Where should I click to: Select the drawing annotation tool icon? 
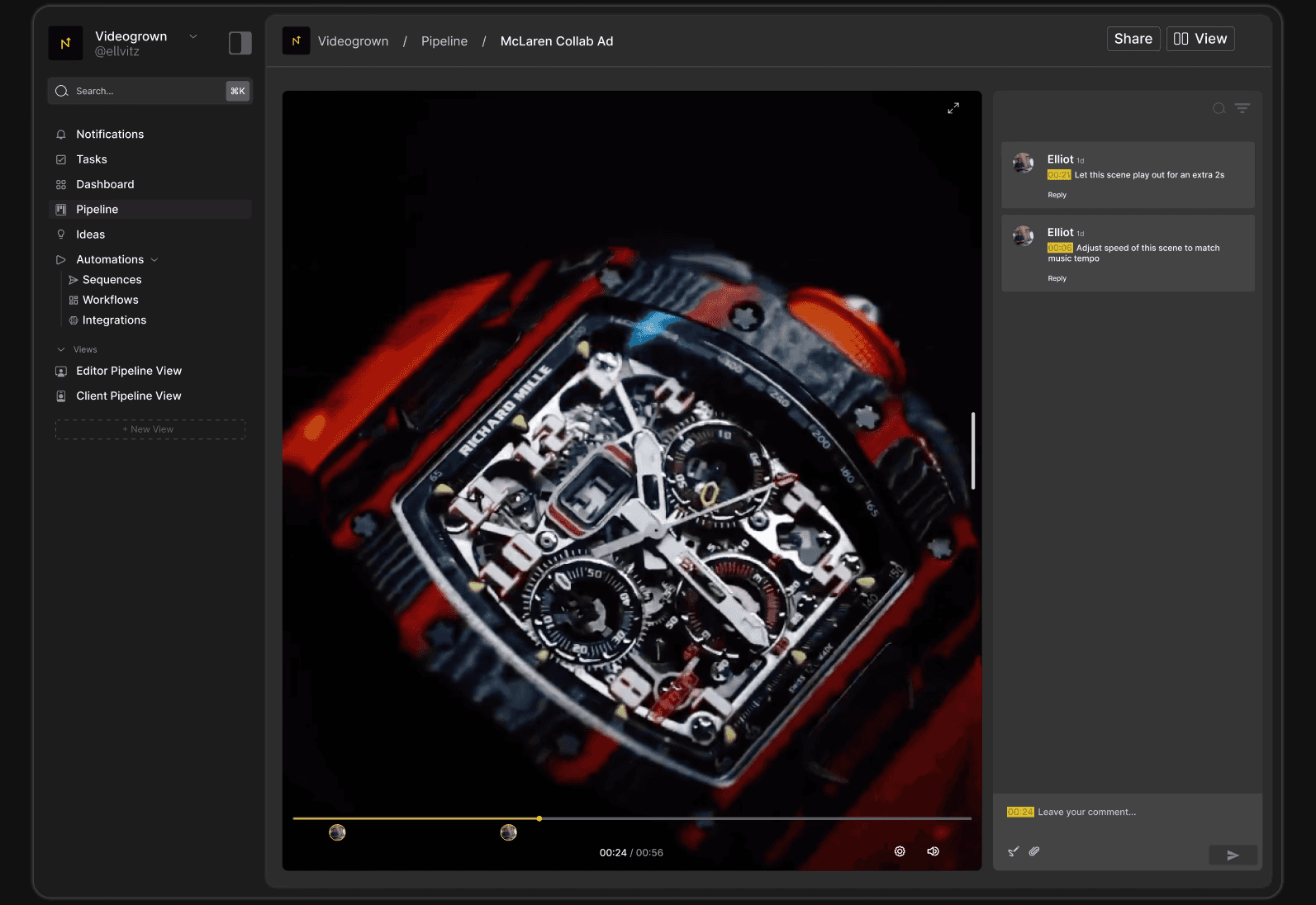click(x=1014, y=851)
